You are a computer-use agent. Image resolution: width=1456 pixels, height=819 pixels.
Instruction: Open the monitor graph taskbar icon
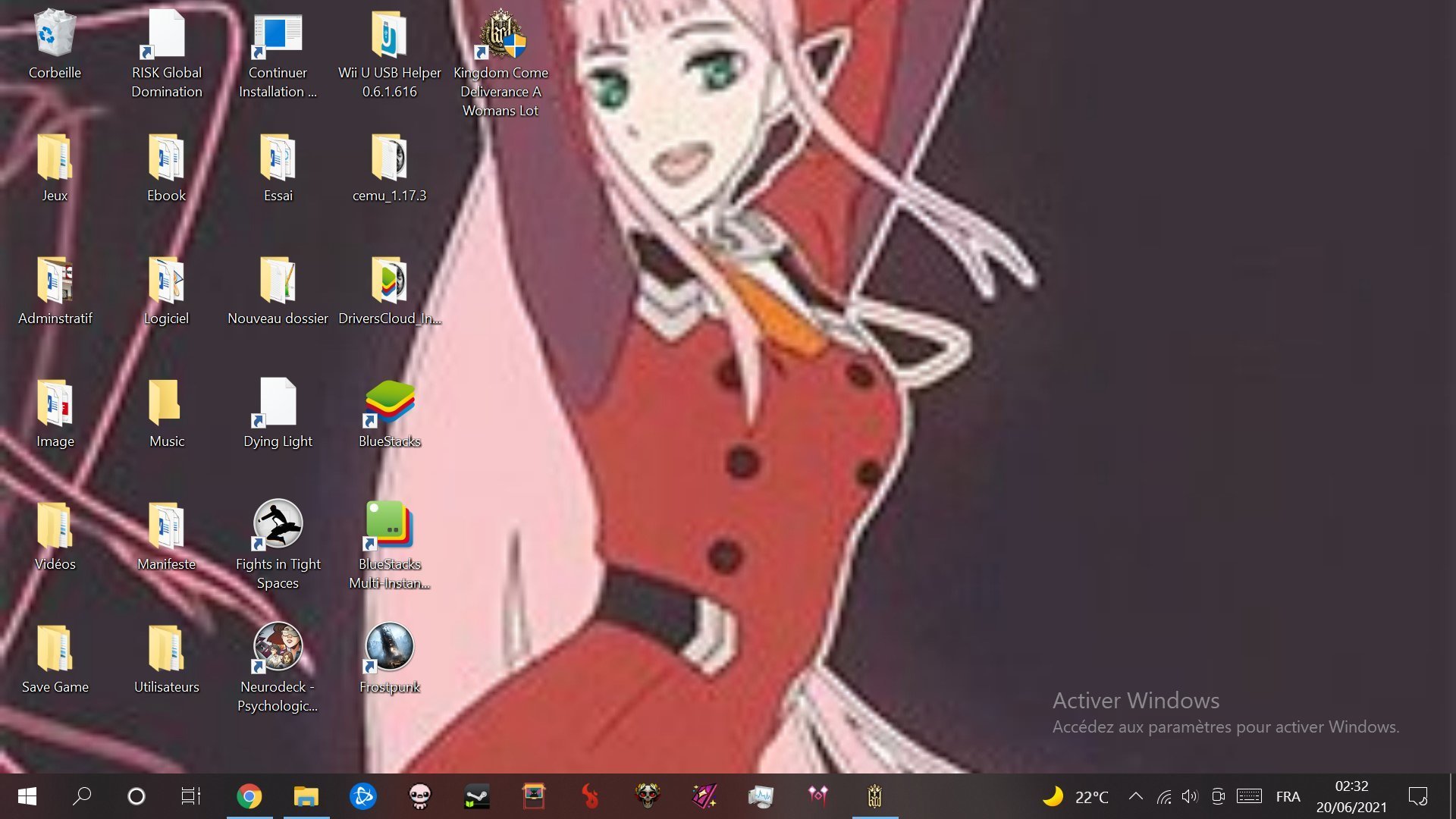point(761,796)
